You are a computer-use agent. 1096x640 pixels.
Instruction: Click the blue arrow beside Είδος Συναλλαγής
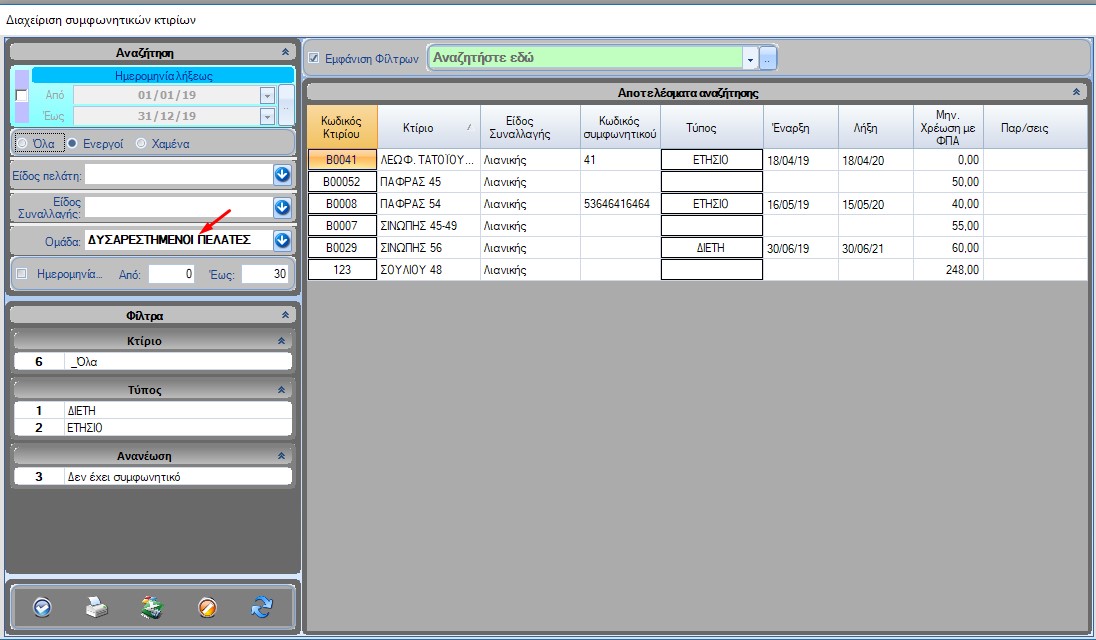(x=282, y=208)
